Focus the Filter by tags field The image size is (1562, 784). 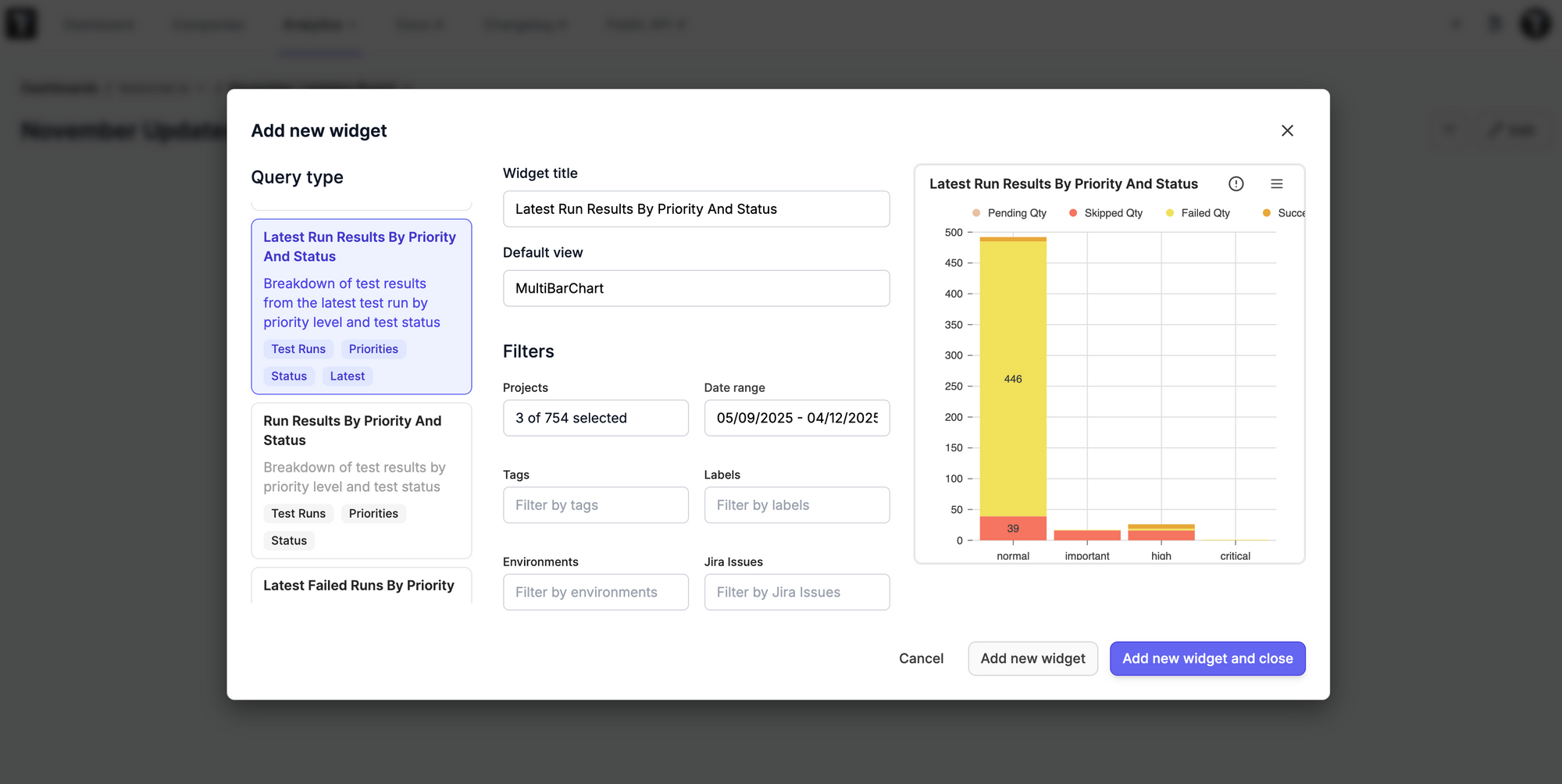coord(595,505)
